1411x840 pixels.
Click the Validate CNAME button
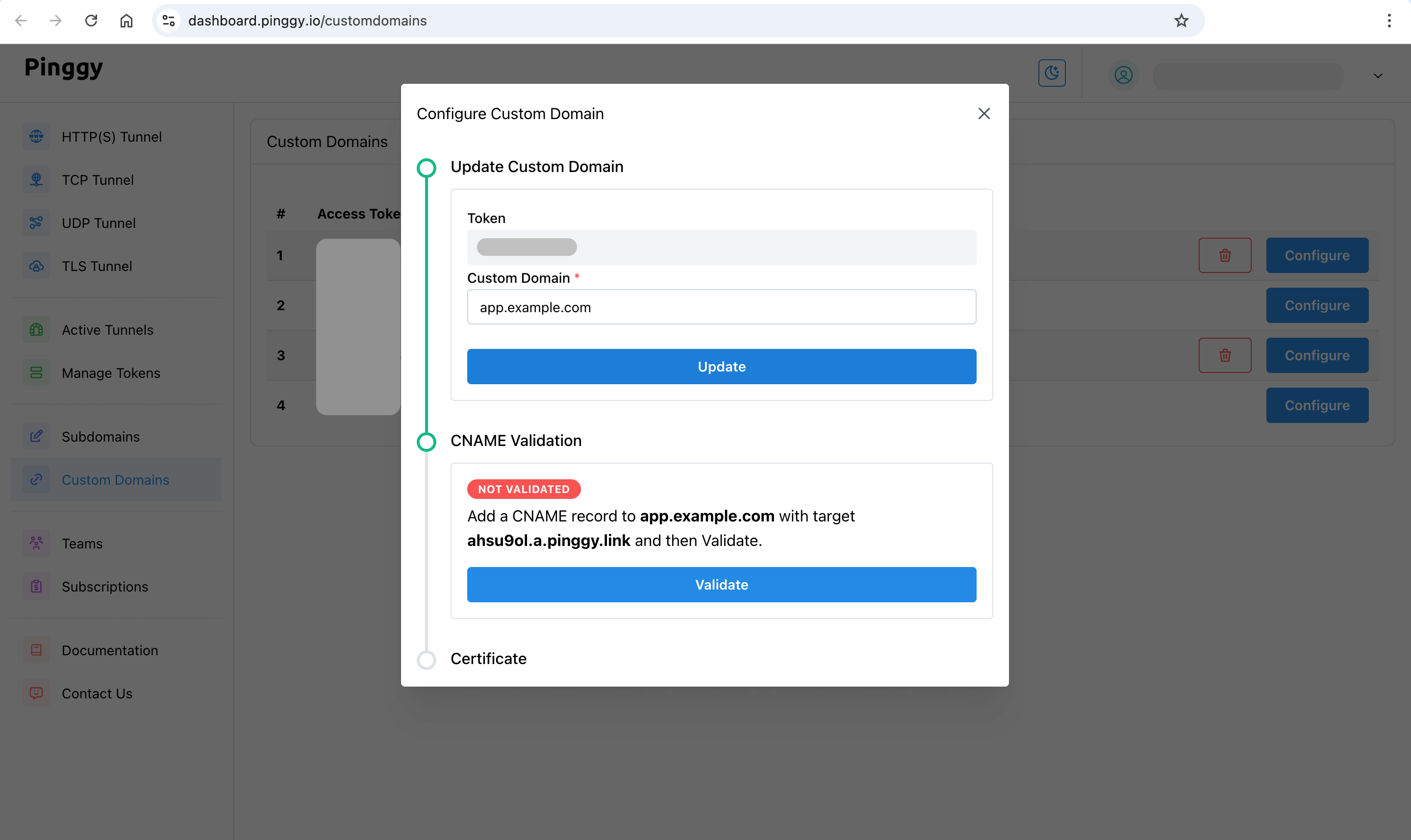pyautogui.click(x=721, y=584)
